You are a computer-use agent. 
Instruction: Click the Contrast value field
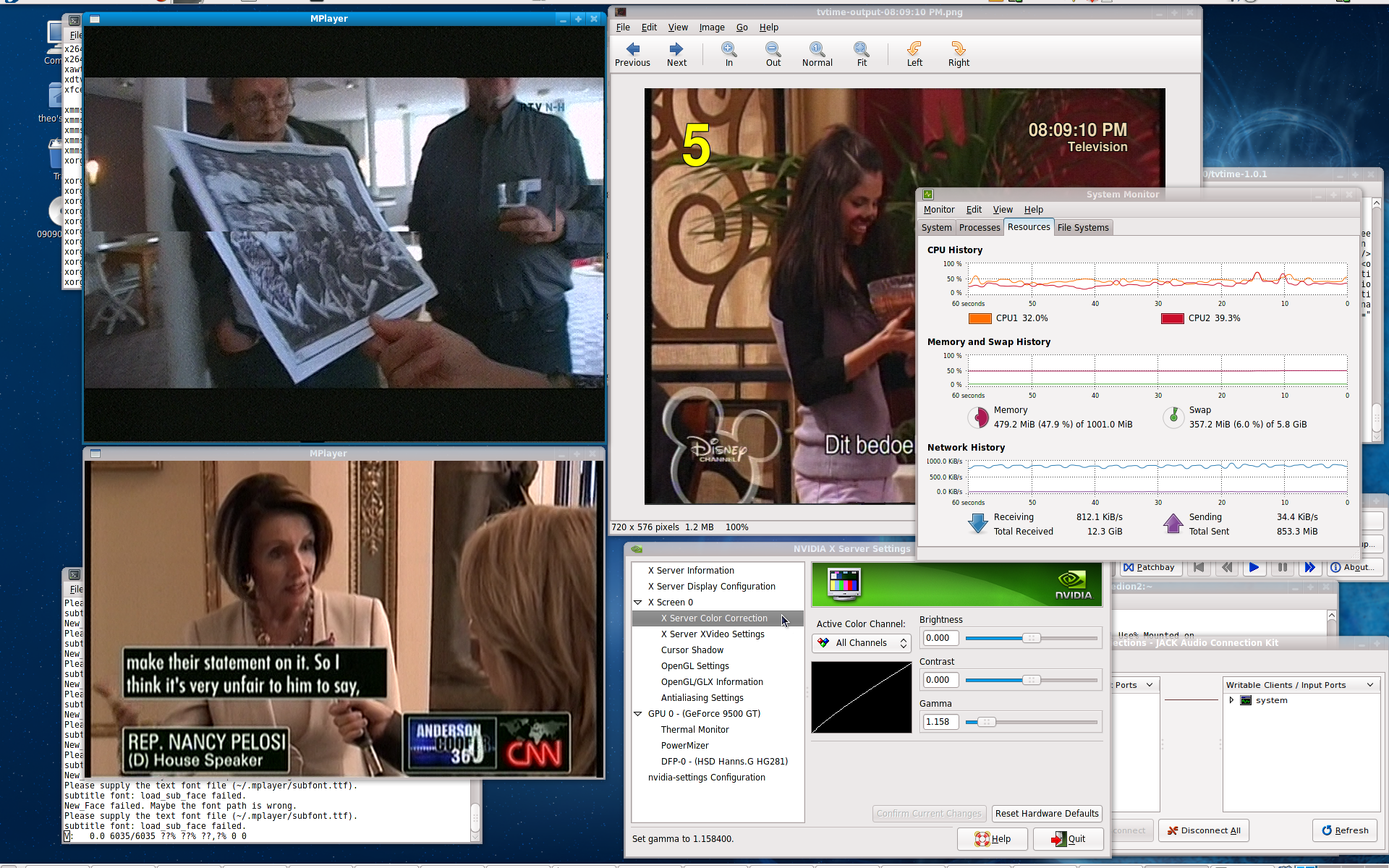click(940, 680)
